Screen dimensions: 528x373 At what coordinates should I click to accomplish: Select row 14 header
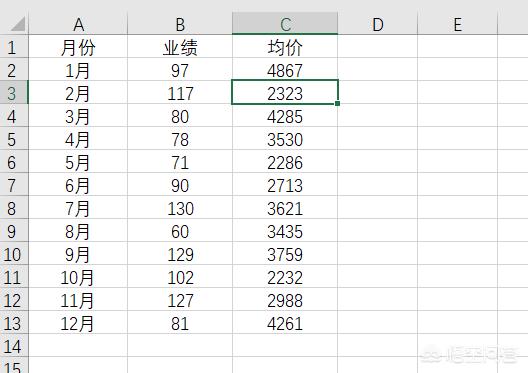coord(14,345)
